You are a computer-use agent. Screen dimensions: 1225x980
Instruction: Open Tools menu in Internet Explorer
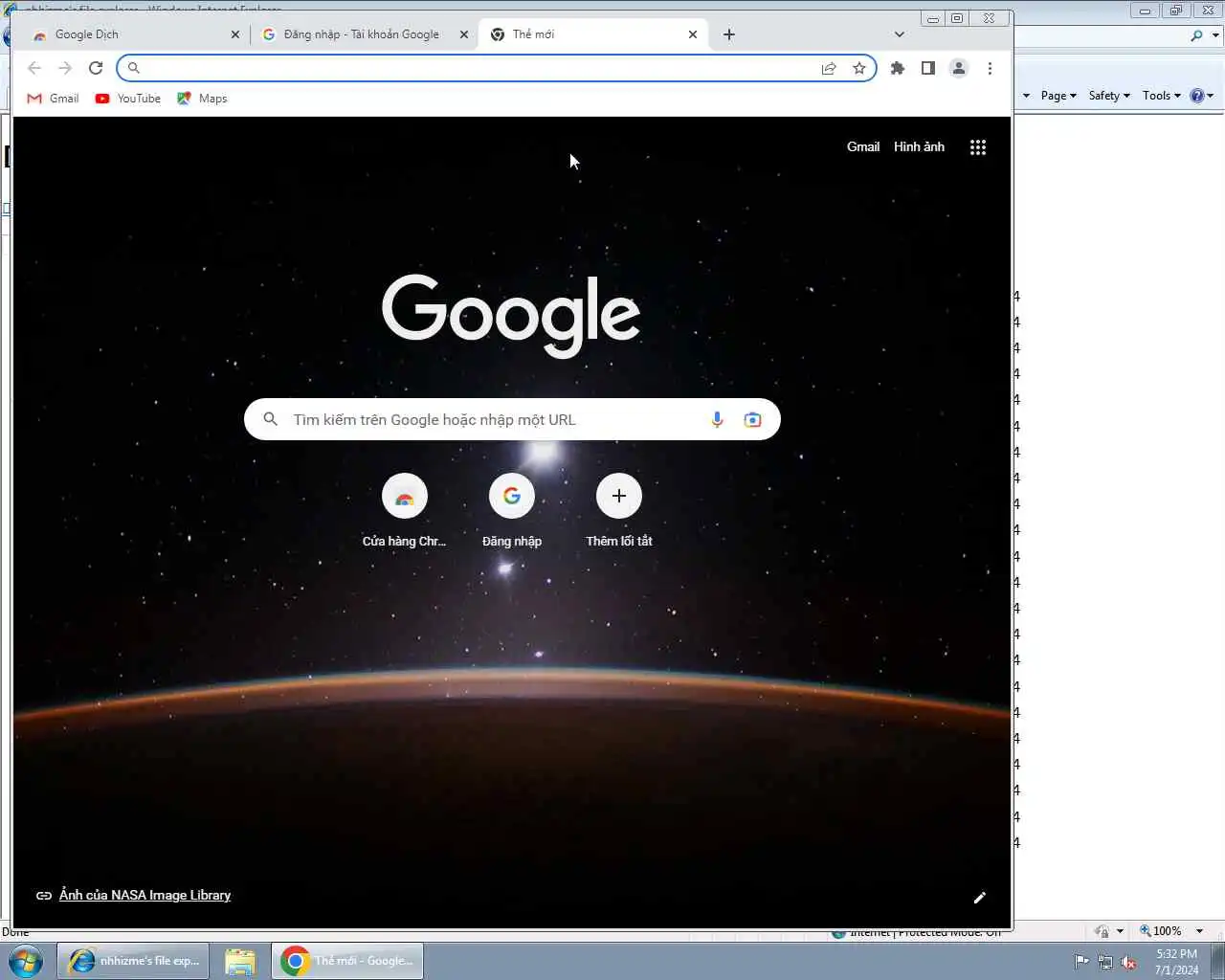1161,95
